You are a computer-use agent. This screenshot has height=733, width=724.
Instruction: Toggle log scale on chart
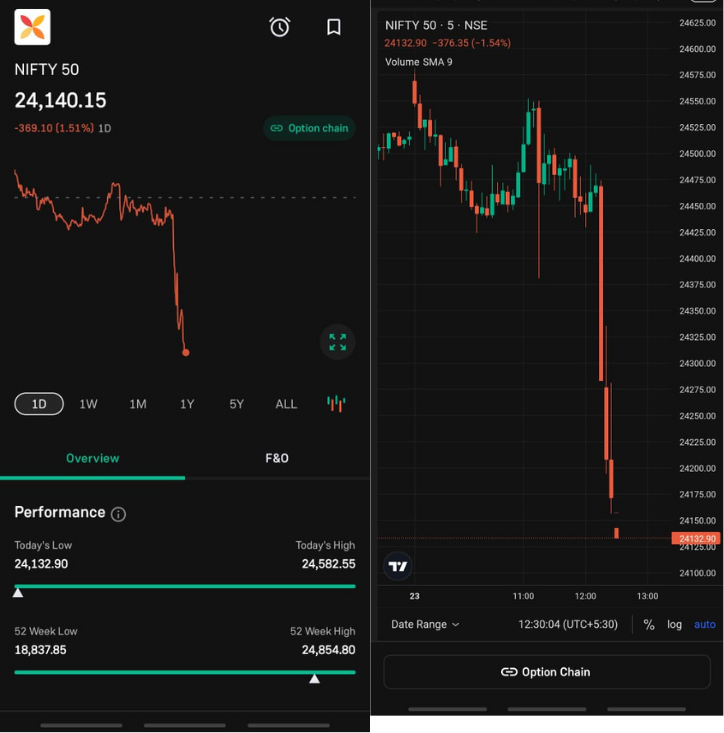(x=674, y=625)
